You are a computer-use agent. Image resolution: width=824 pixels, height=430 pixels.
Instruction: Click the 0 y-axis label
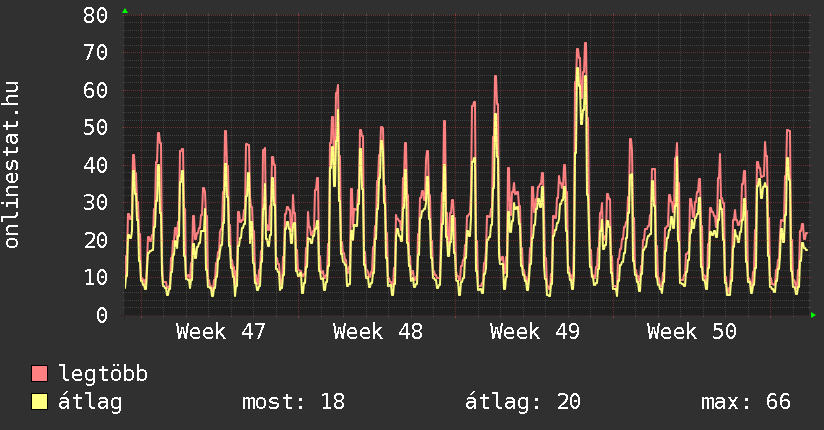[102, 315]
